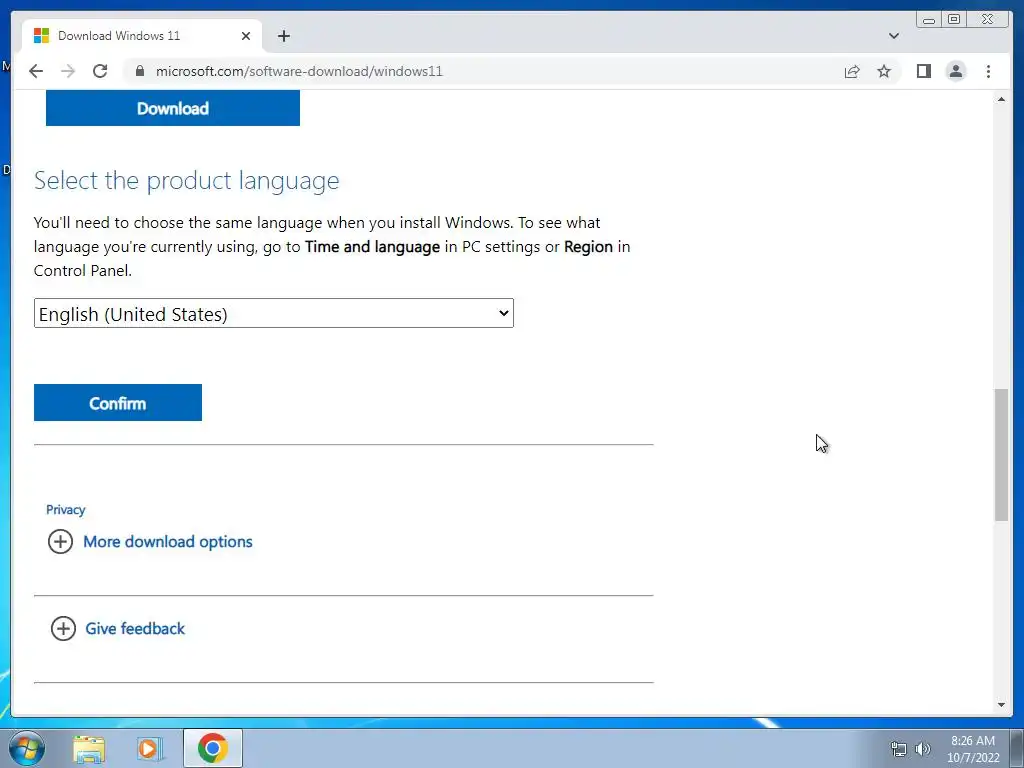Minimize the Chrome window
The width and height of the screenshot is (1024, 768).
929,20
